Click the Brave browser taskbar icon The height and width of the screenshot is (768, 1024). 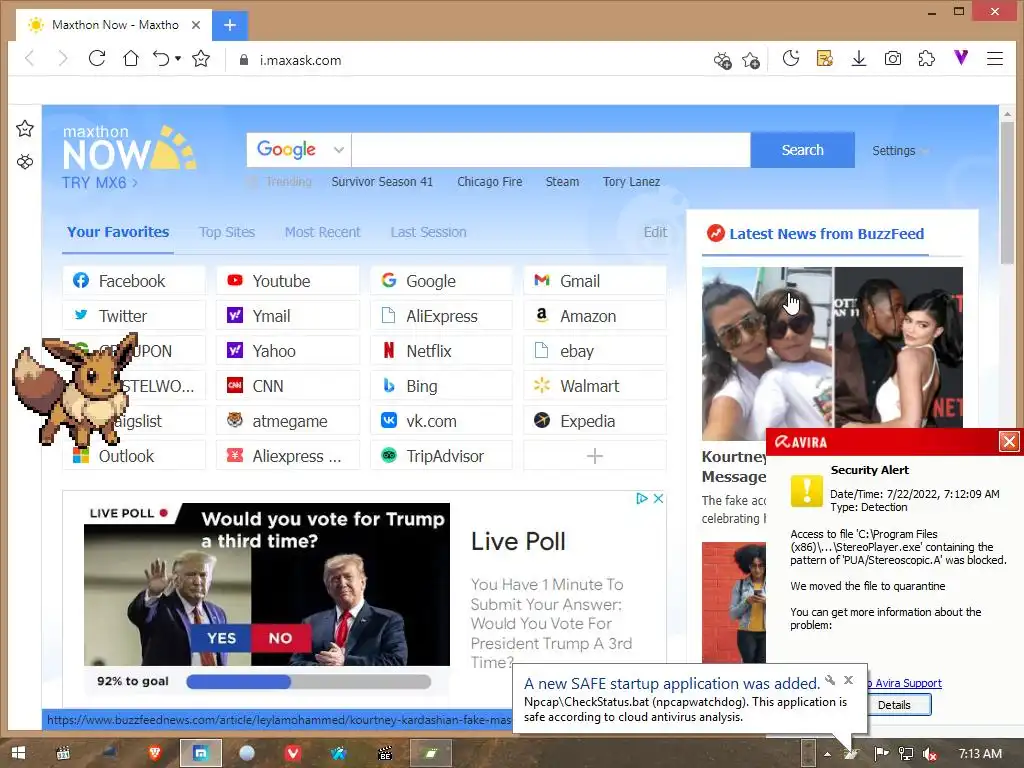click(154, 753)
